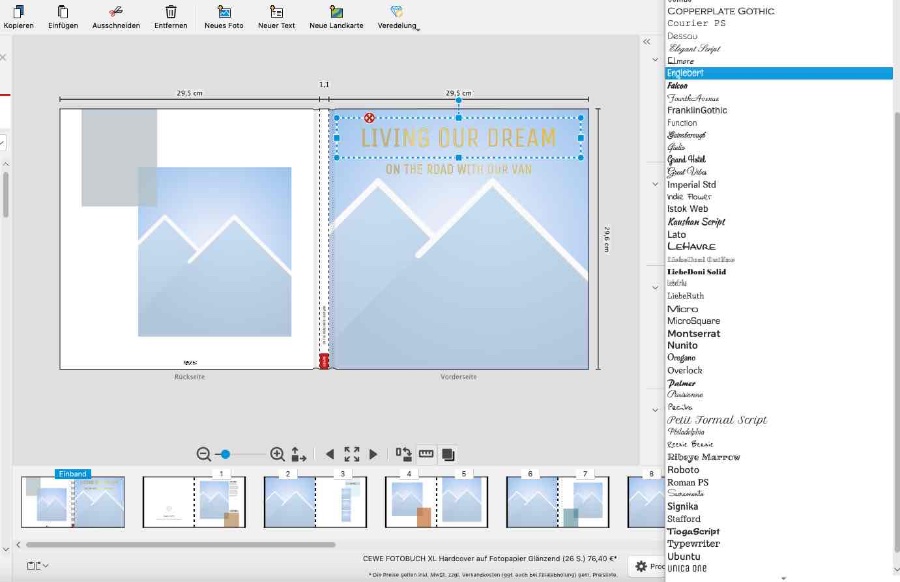The image size is (900, 582).
Task: Pick Typewriter in the font list
Action: 693,544
